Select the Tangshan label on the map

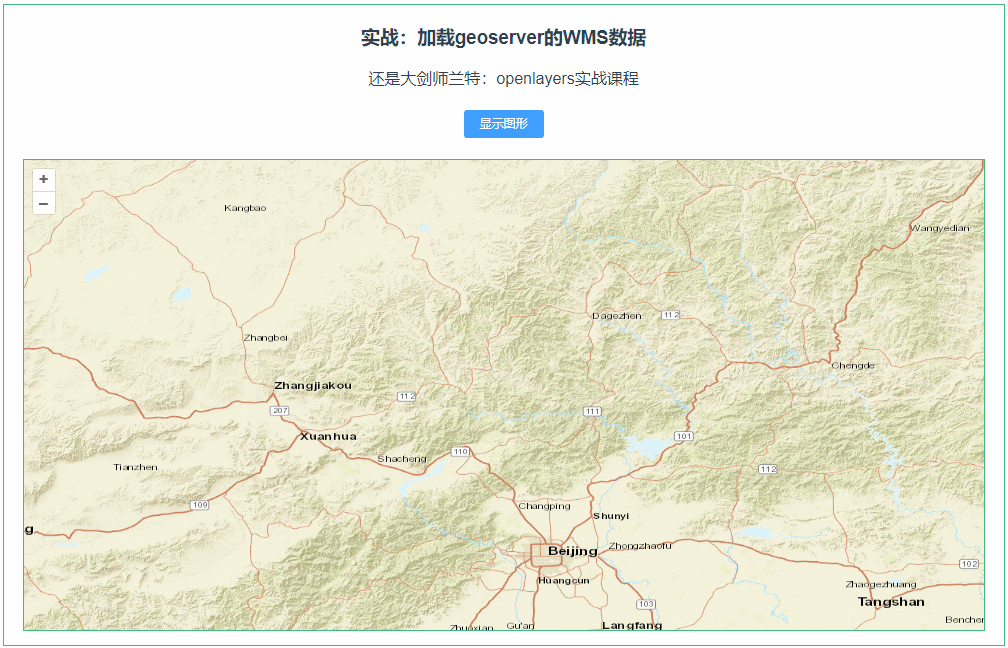[891, 601]
